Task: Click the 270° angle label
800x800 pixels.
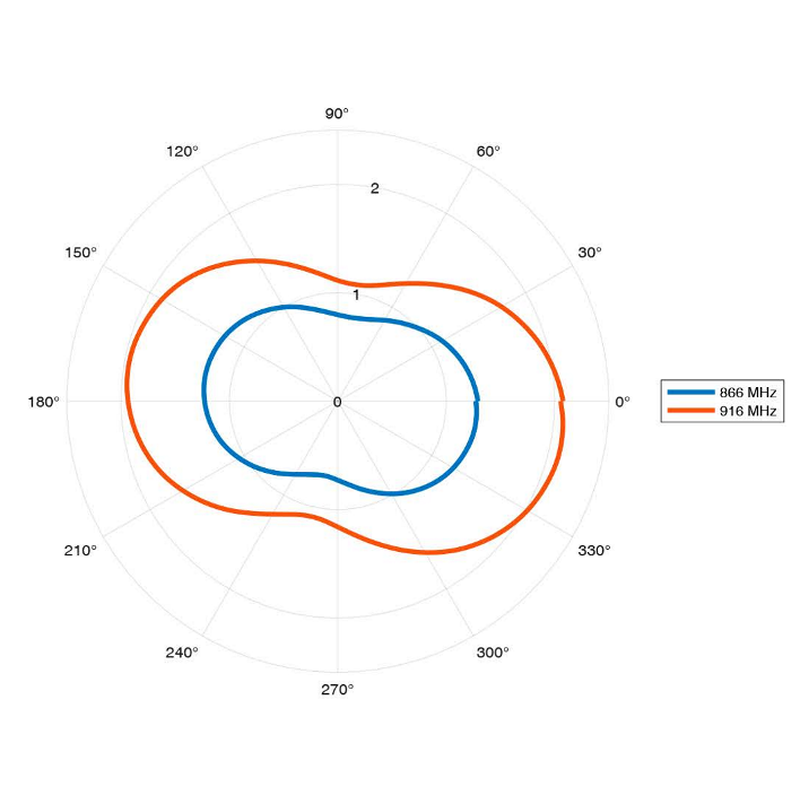Action: point(337,690)
